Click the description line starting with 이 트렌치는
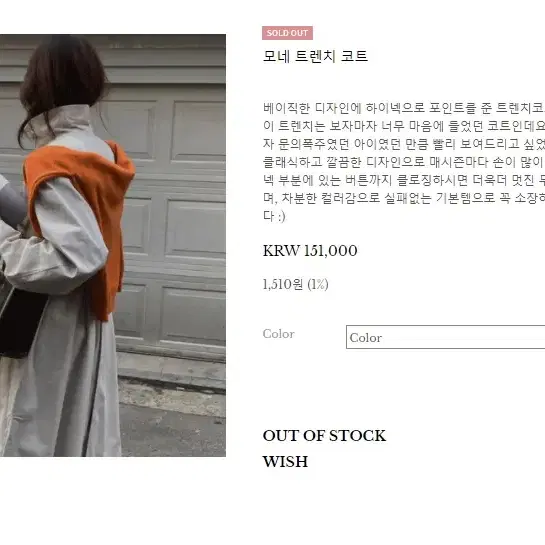Image resolution: width=545 pixels, height=545 pixels. [x=404, y=126]
